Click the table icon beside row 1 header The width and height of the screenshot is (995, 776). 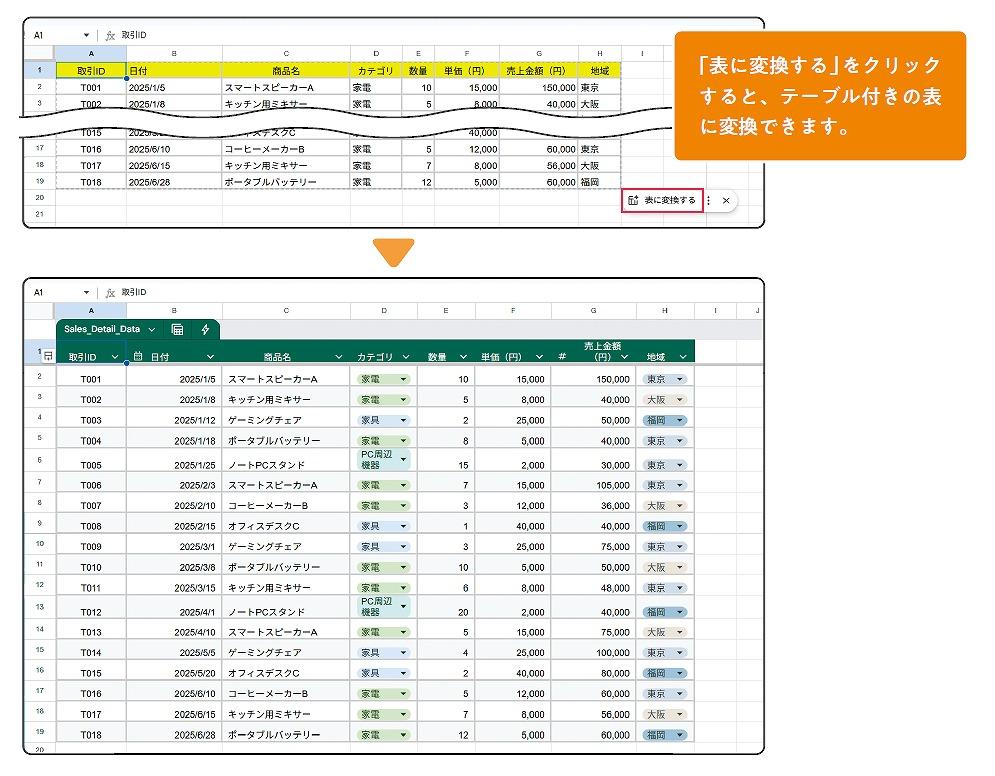[x=48, y=356]
